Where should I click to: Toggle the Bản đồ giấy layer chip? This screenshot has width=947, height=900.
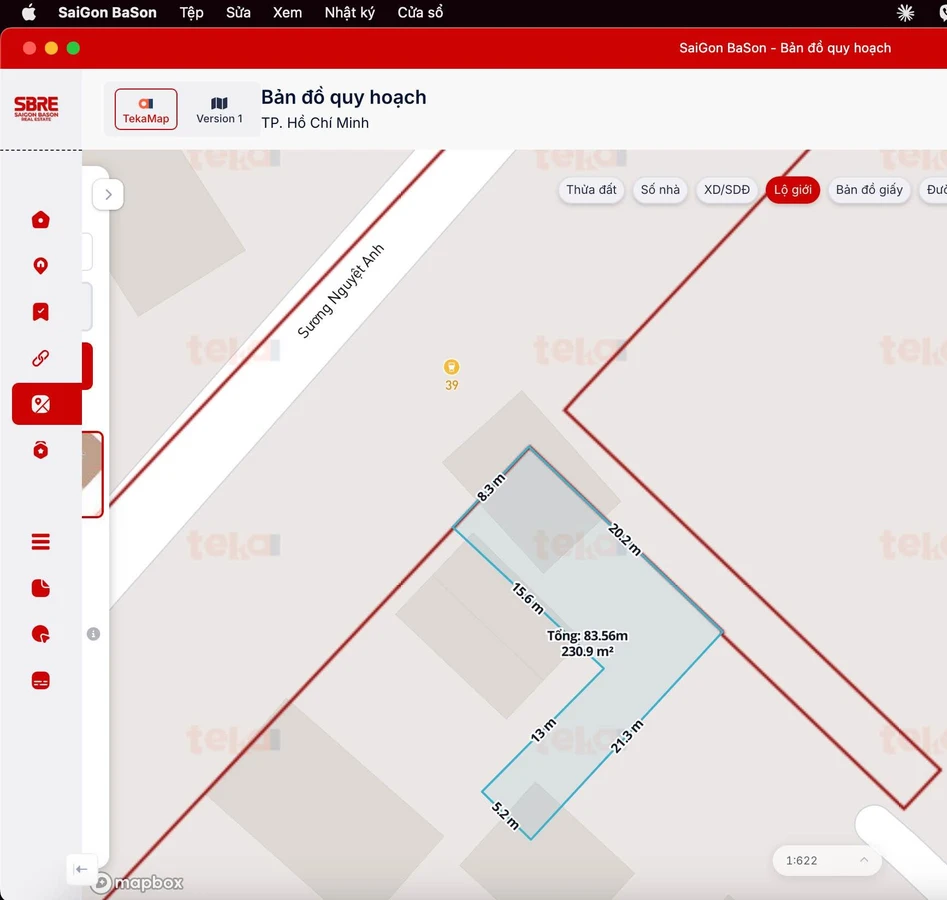tap(869, 190)
